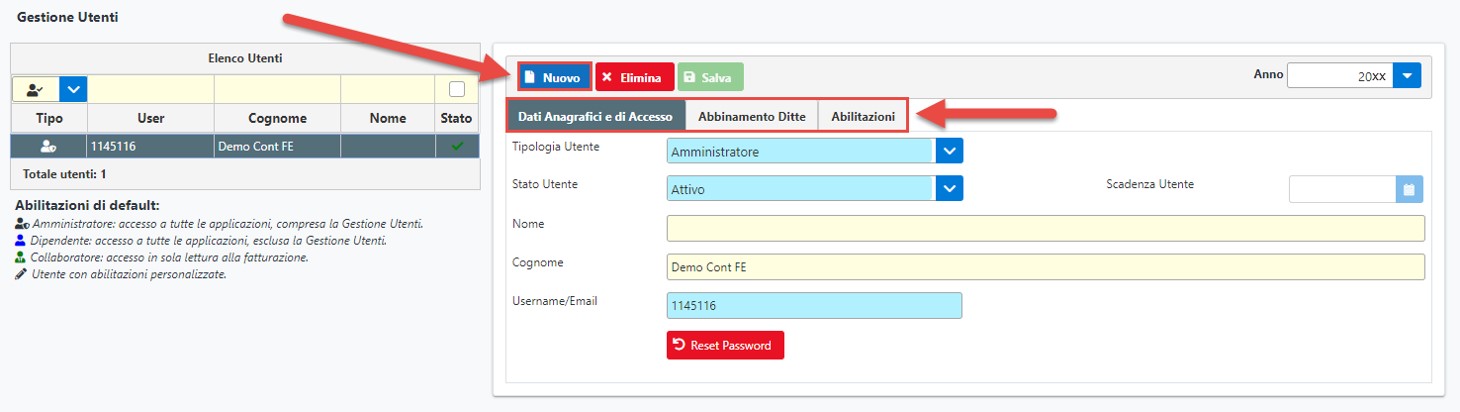Tick the Stato filter checkbox
Screen dimensions: 1460x412
457,90
